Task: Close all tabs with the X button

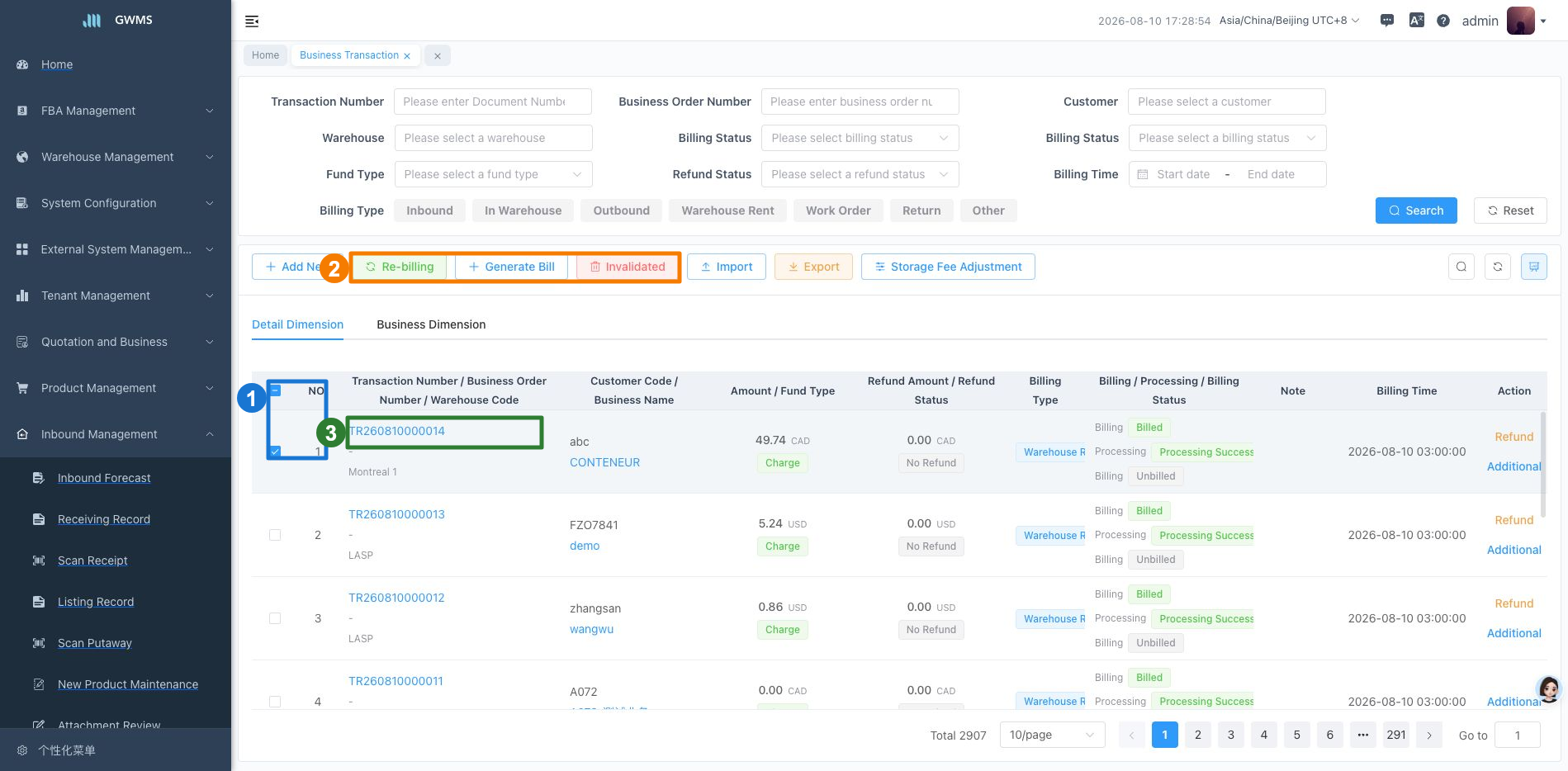Action: click(x=438, y=56)
